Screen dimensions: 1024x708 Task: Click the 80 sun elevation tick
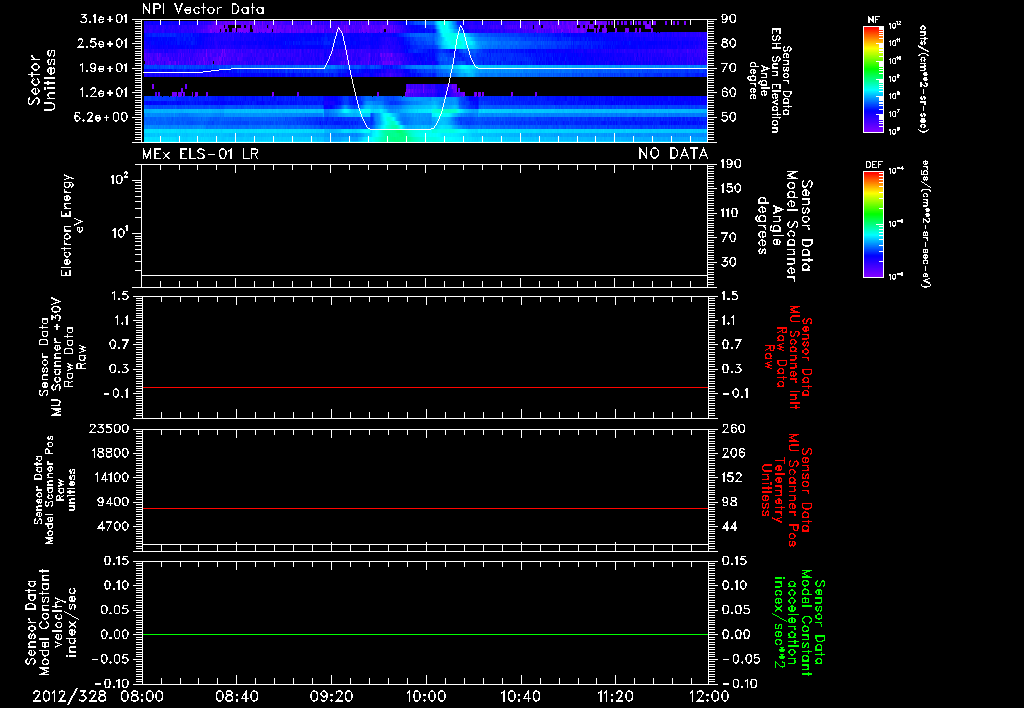coord(729,43)
